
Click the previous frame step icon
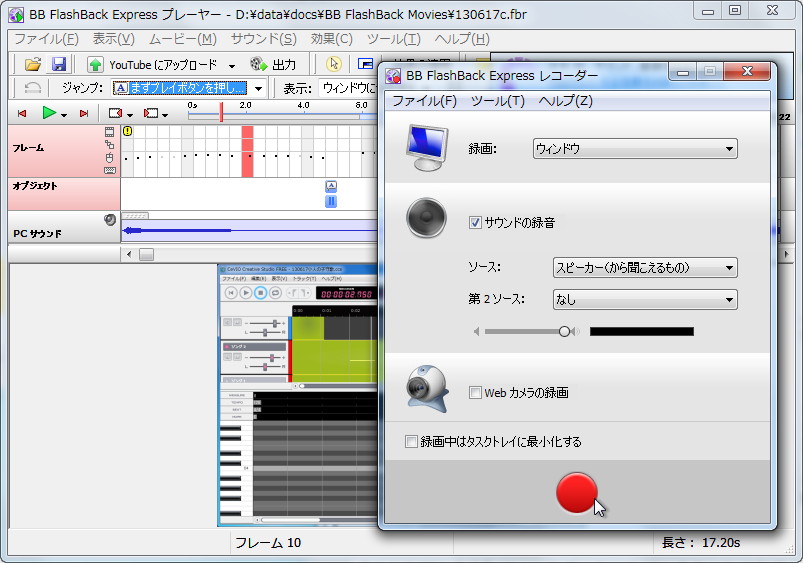tap(115, 113)
